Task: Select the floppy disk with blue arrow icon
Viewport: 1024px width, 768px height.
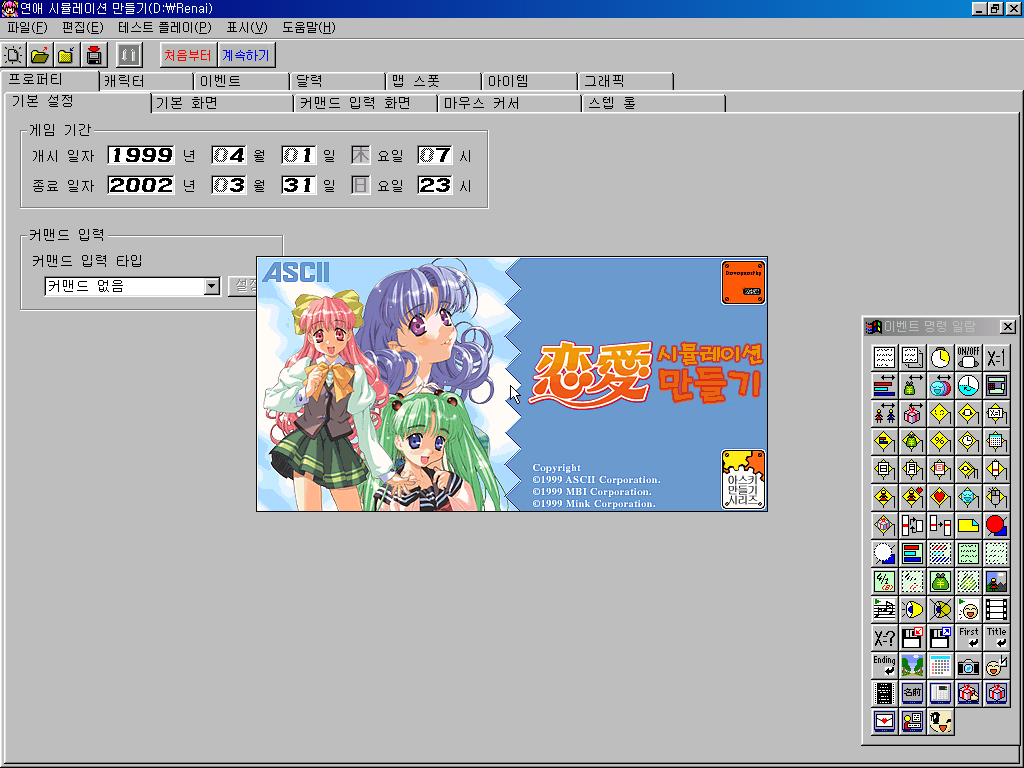Action: (940, 637)
